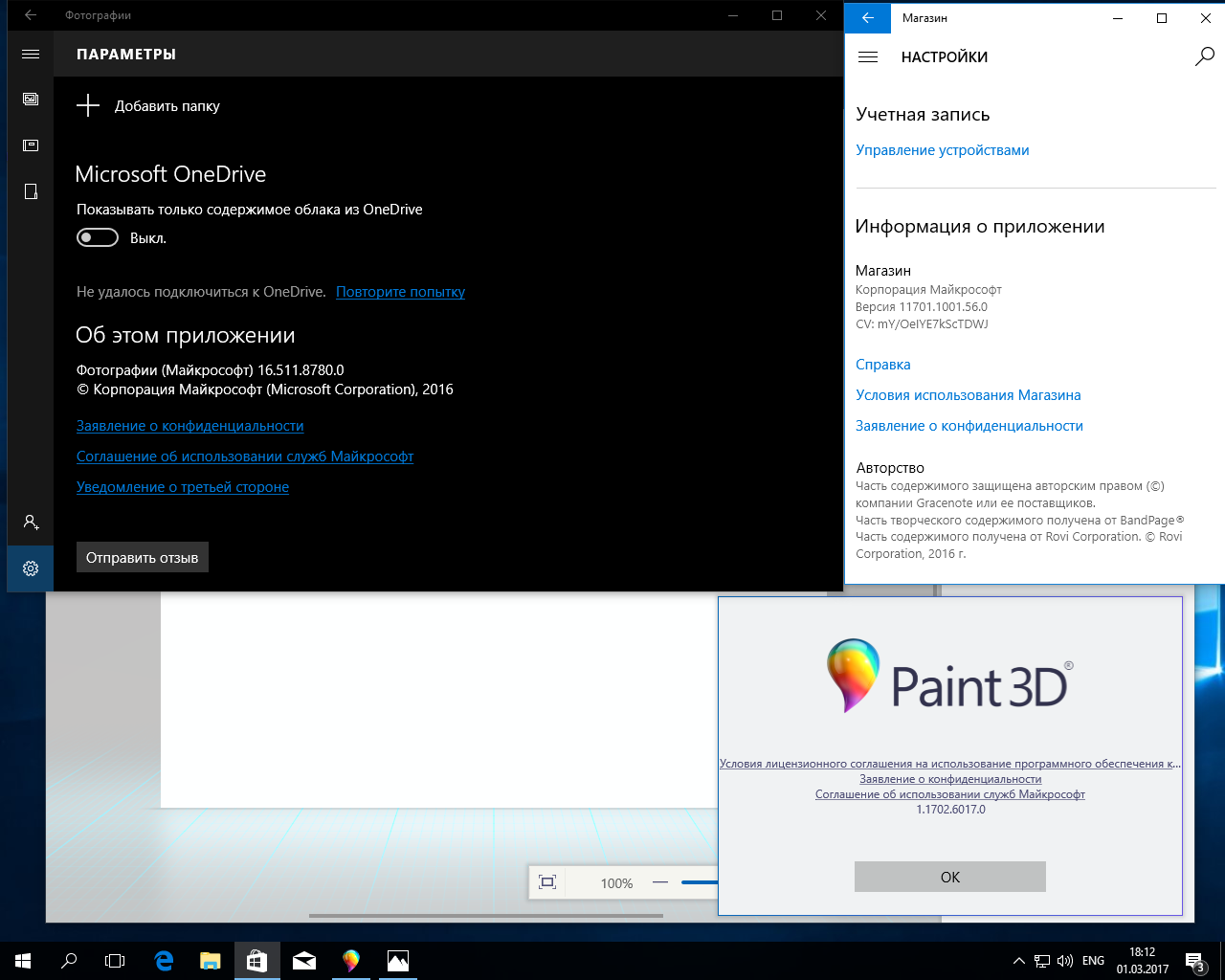Click the plus icon to add folder
This screenshot has height=980, width=1225.
88,105
